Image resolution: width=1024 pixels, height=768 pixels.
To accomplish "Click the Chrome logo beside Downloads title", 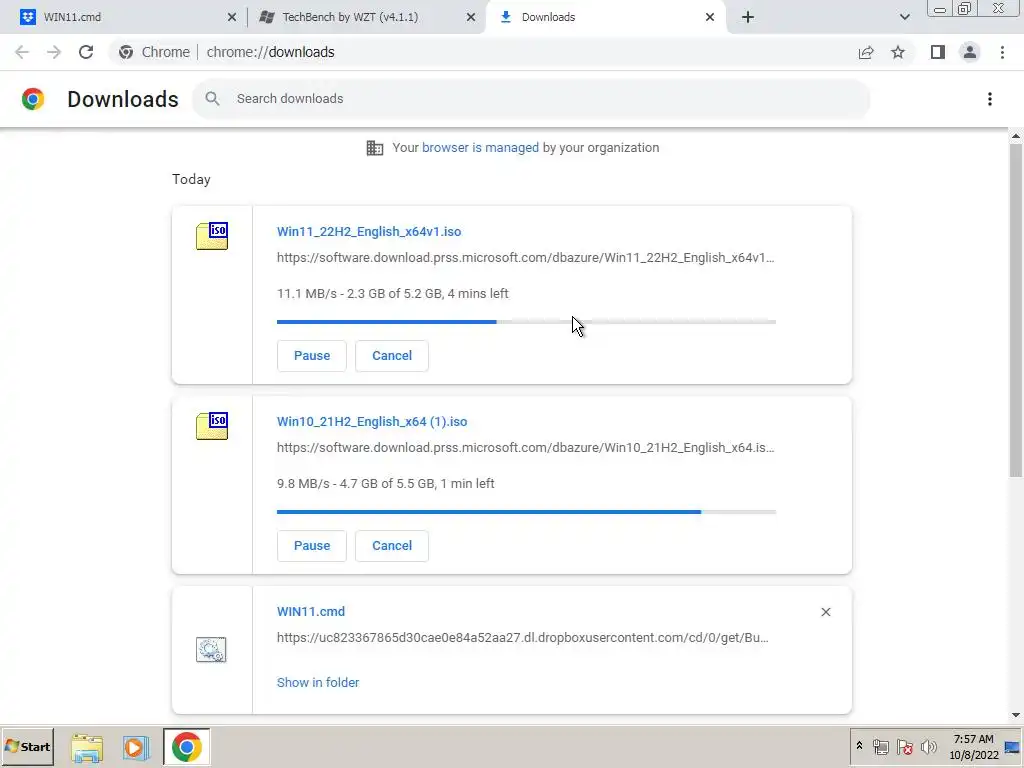I will click(x=33, y=99).
